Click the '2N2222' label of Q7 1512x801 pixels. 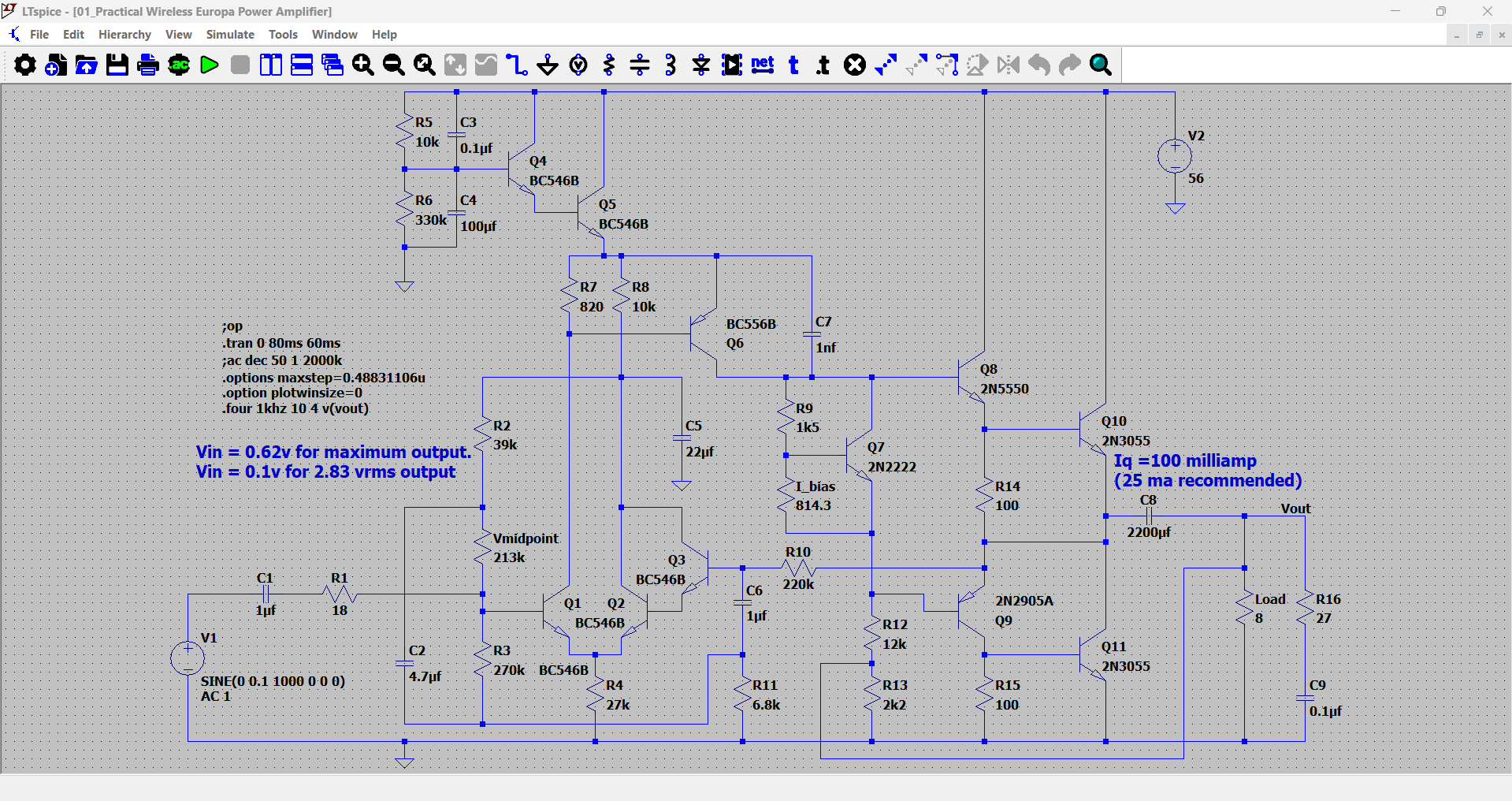pyautogui.click(x=892, y=467)
